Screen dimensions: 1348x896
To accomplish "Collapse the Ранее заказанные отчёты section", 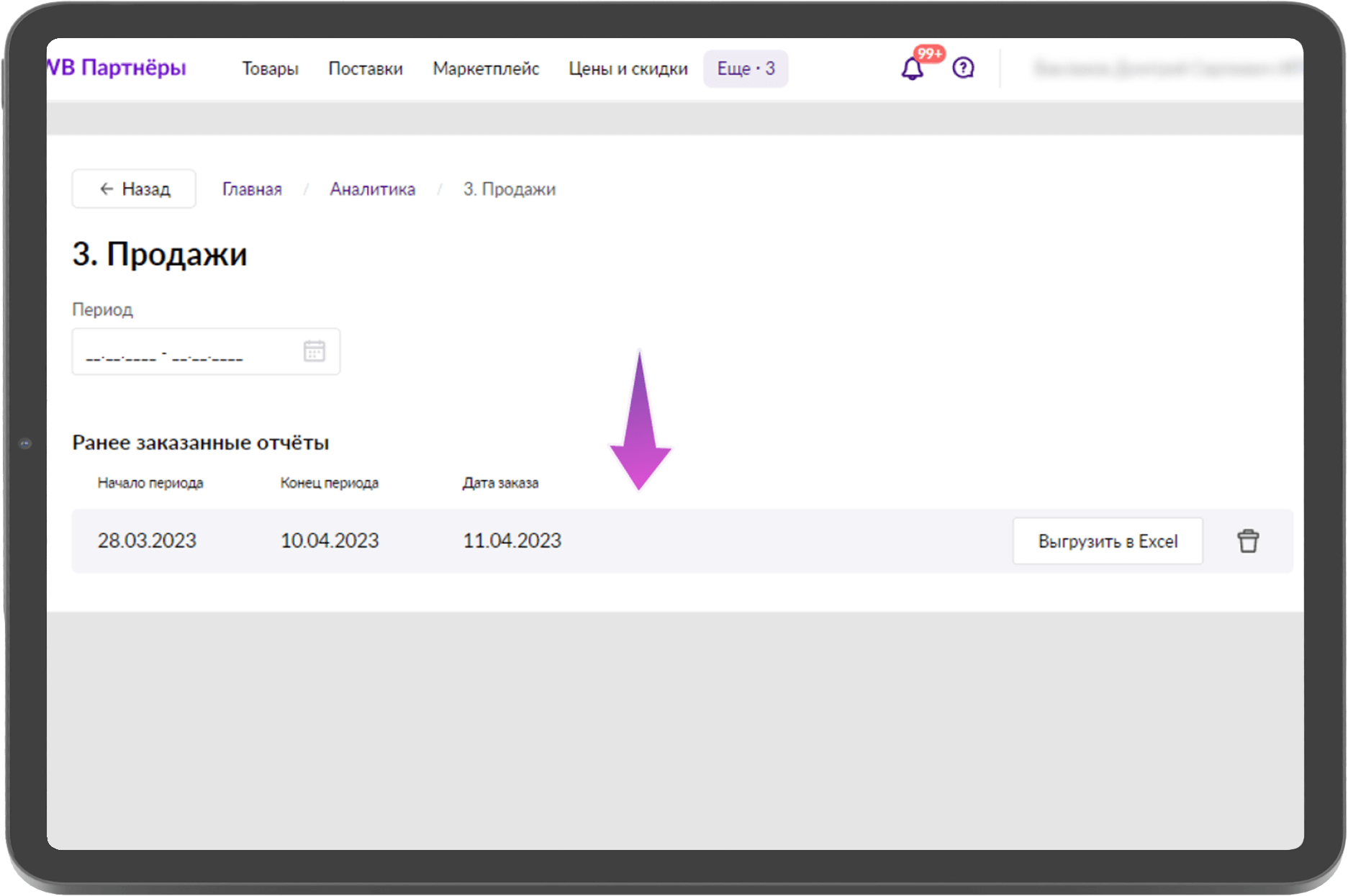I will coord(200,443).
